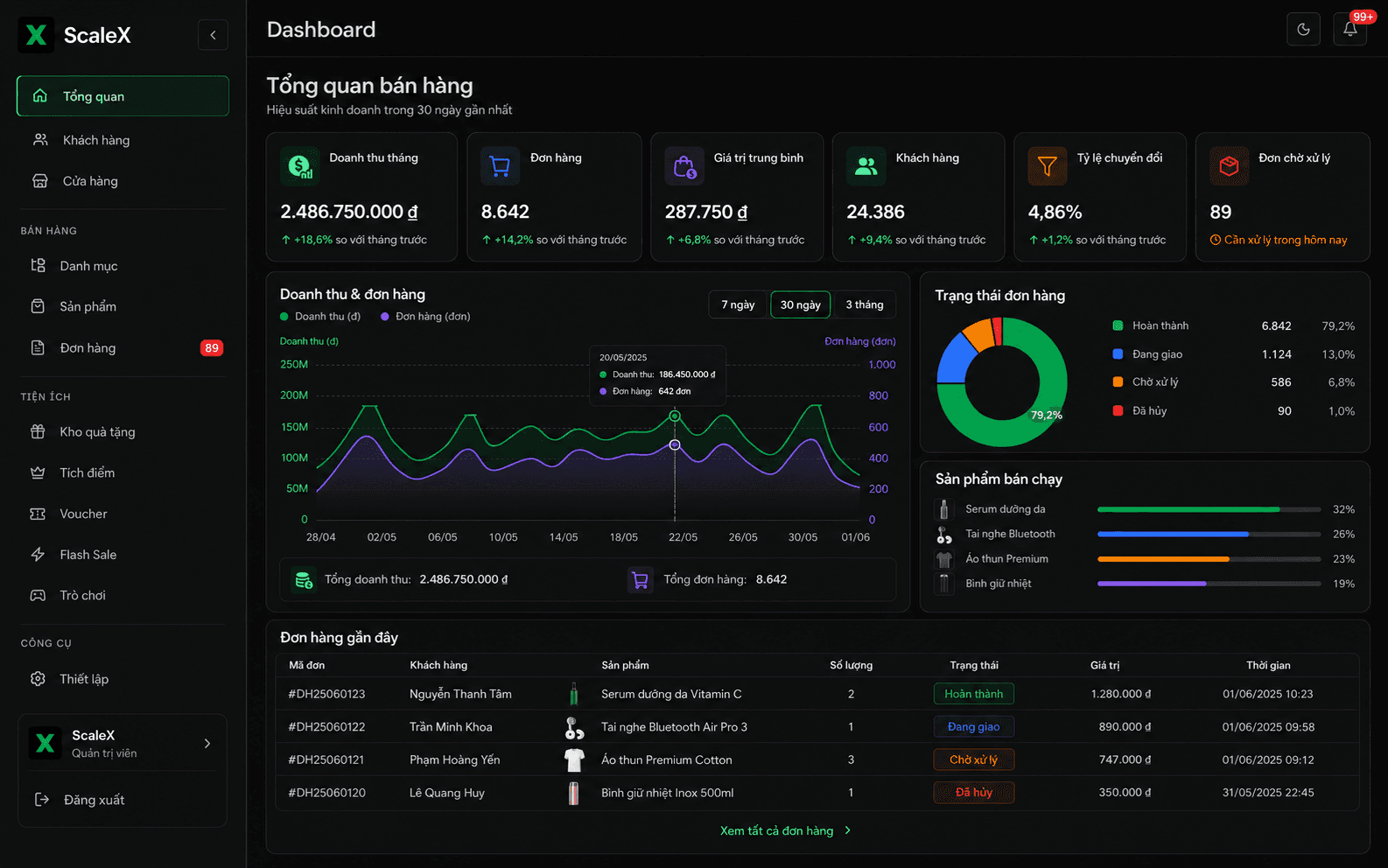
Task: Click the Đơn chờ xử lý box icon
Action: [1230, 165]
